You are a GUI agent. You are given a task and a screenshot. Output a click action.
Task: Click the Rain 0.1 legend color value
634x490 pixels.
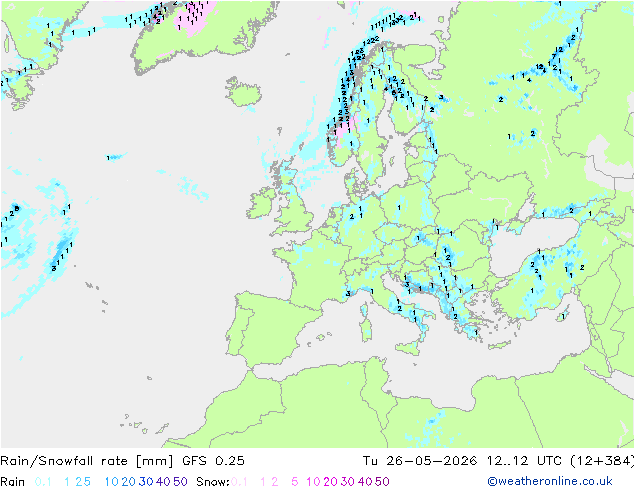(43, 482)
